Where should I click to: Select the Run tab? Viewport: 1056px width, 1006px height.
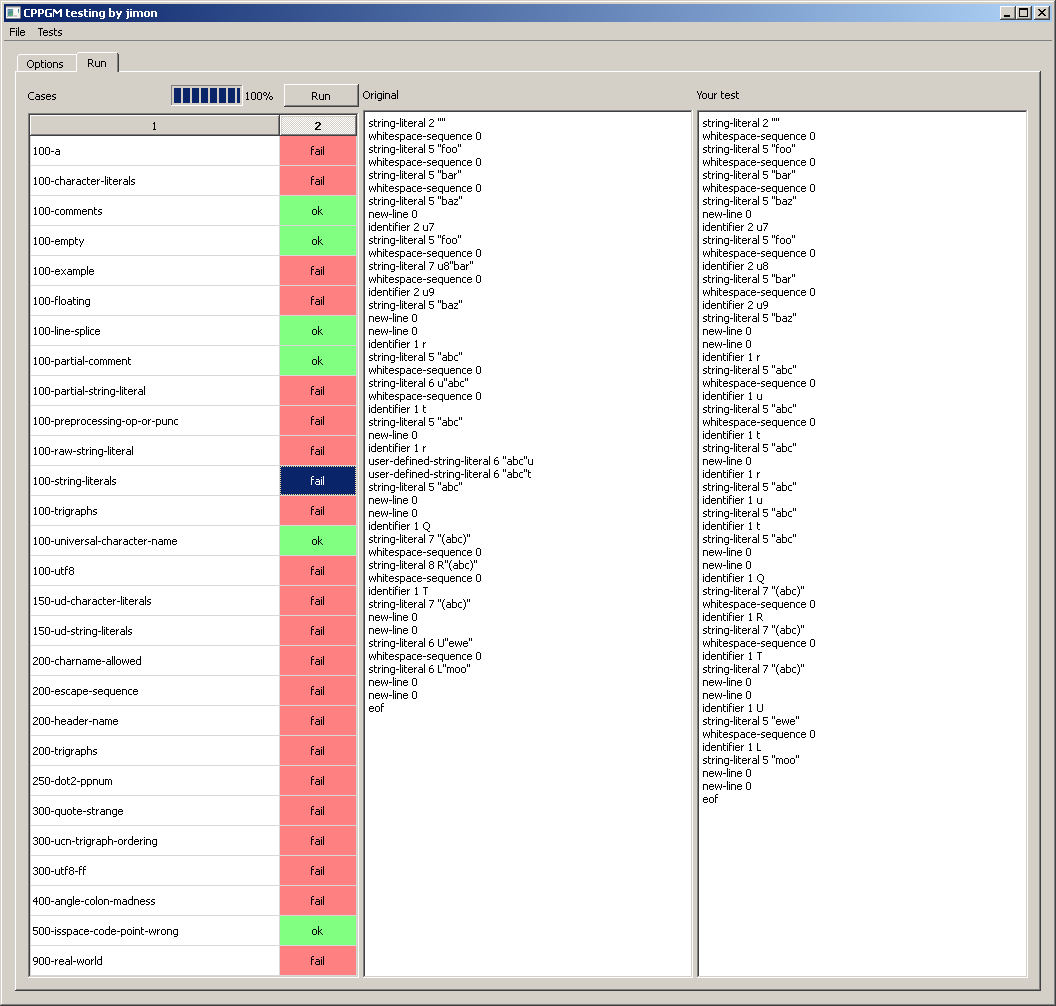point(97,63)
